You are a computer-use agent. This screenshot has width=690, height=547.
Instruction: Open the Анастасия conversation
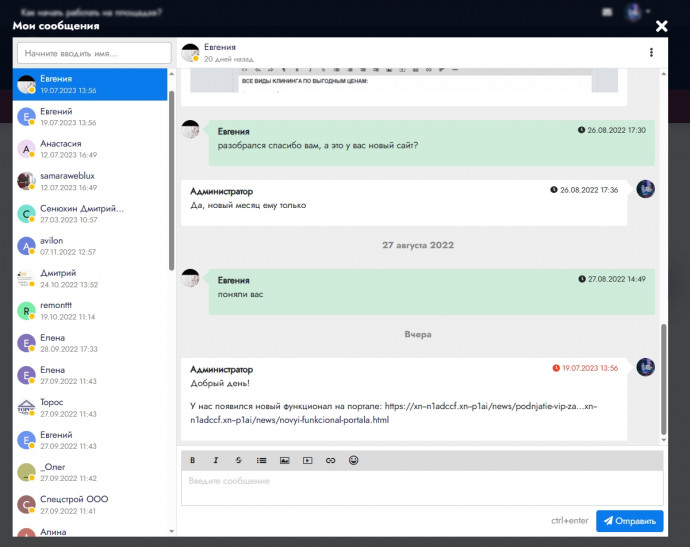point(90,149)
